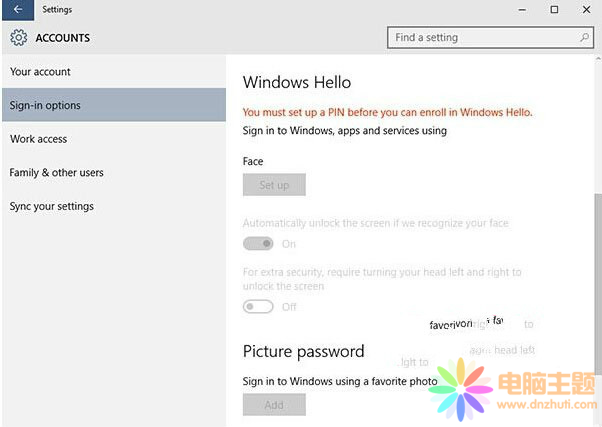Click the ACCOUNTS page title

coord(63,38)
